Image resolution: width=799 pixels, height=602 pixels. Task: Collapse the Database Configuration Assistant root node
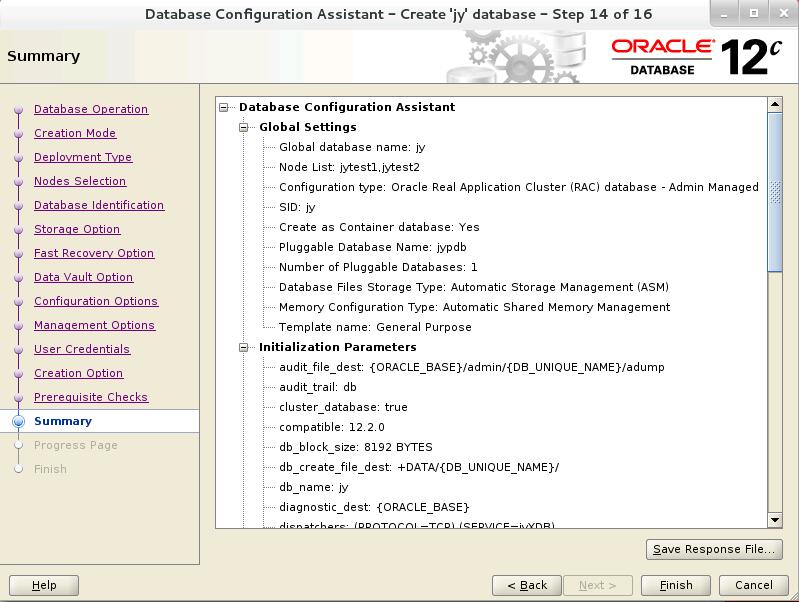223,107
